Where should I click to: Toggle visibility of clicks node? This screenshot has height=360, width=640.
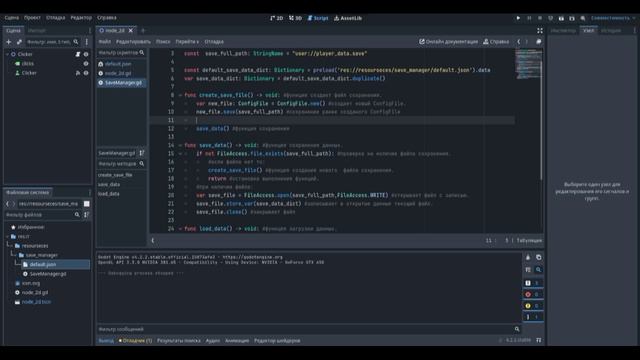(86, 64)
